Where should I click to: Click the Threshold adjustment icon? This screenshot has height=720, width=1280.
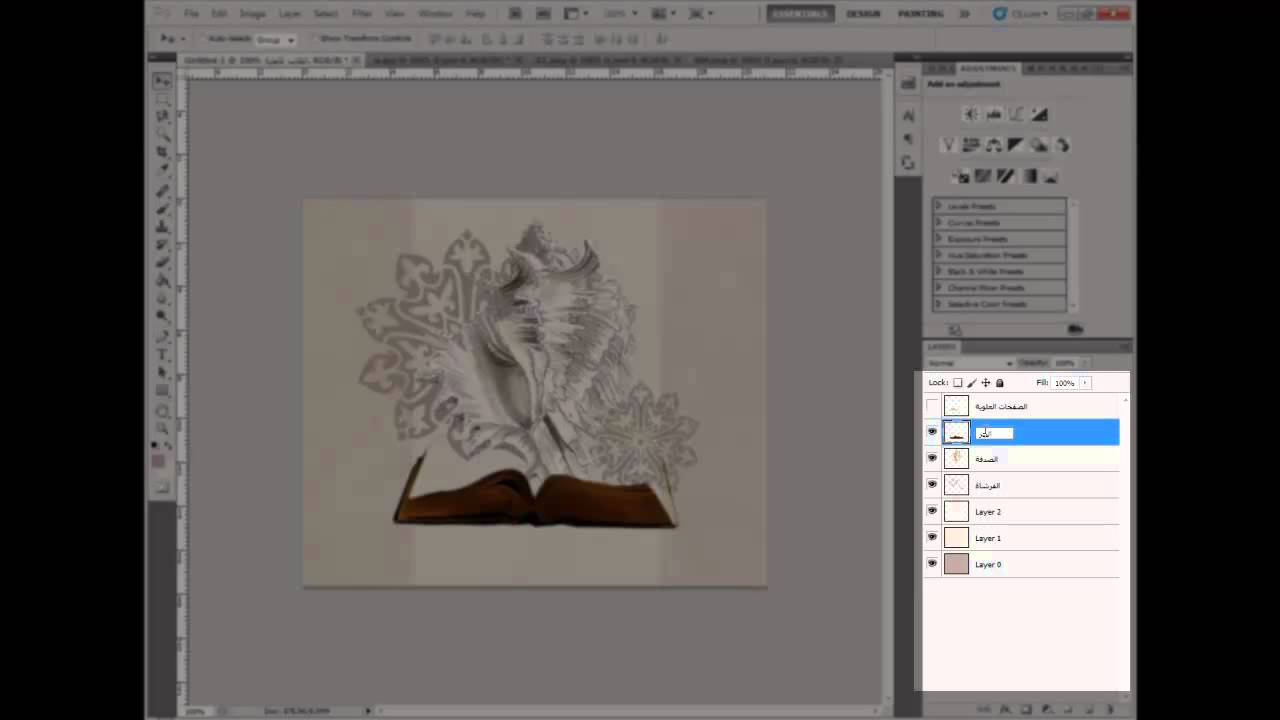coord(1006,176)
